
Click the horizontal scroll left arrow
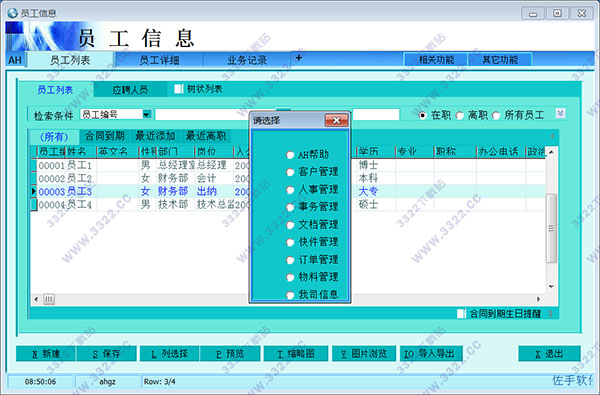36,299
